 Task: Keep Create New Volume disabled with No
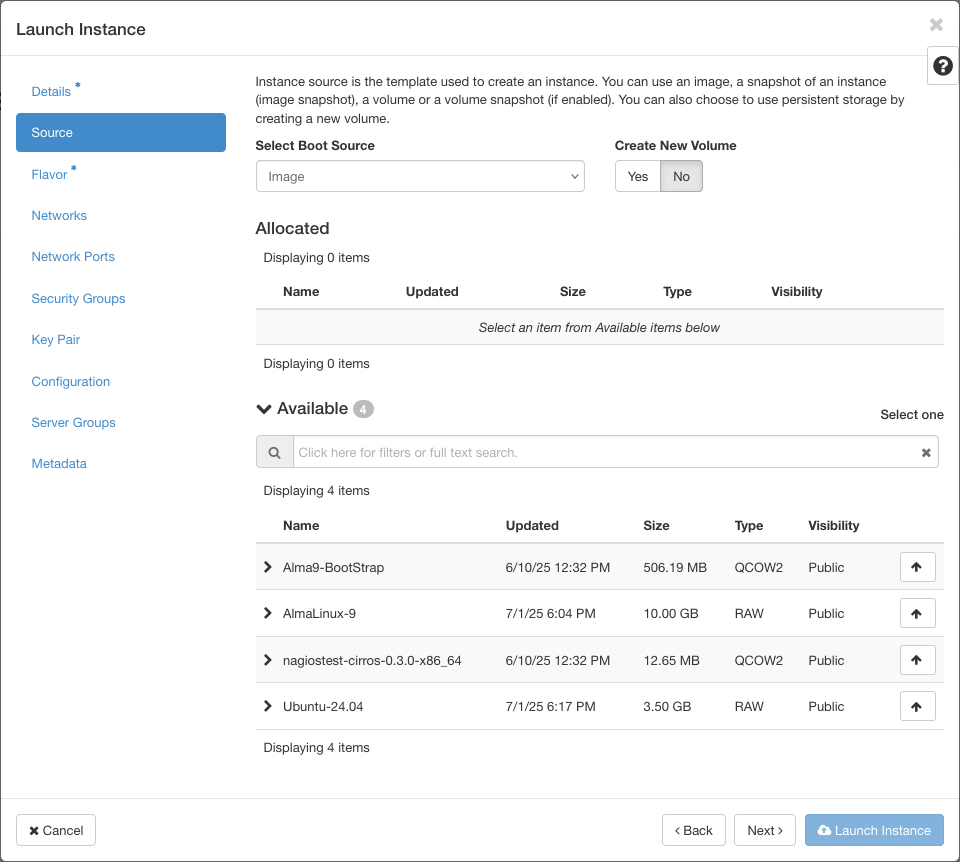(x=681, y=176)
